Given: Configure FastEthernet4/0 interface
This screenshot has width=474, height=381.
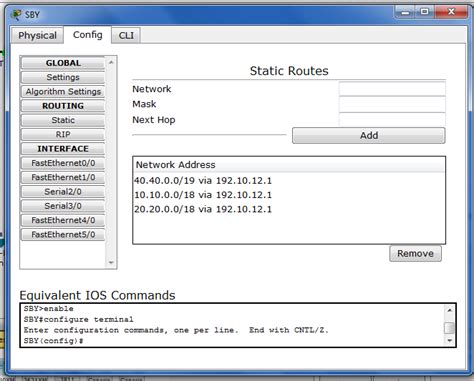Looking at the screenshot, I should (x=63, y=221).
